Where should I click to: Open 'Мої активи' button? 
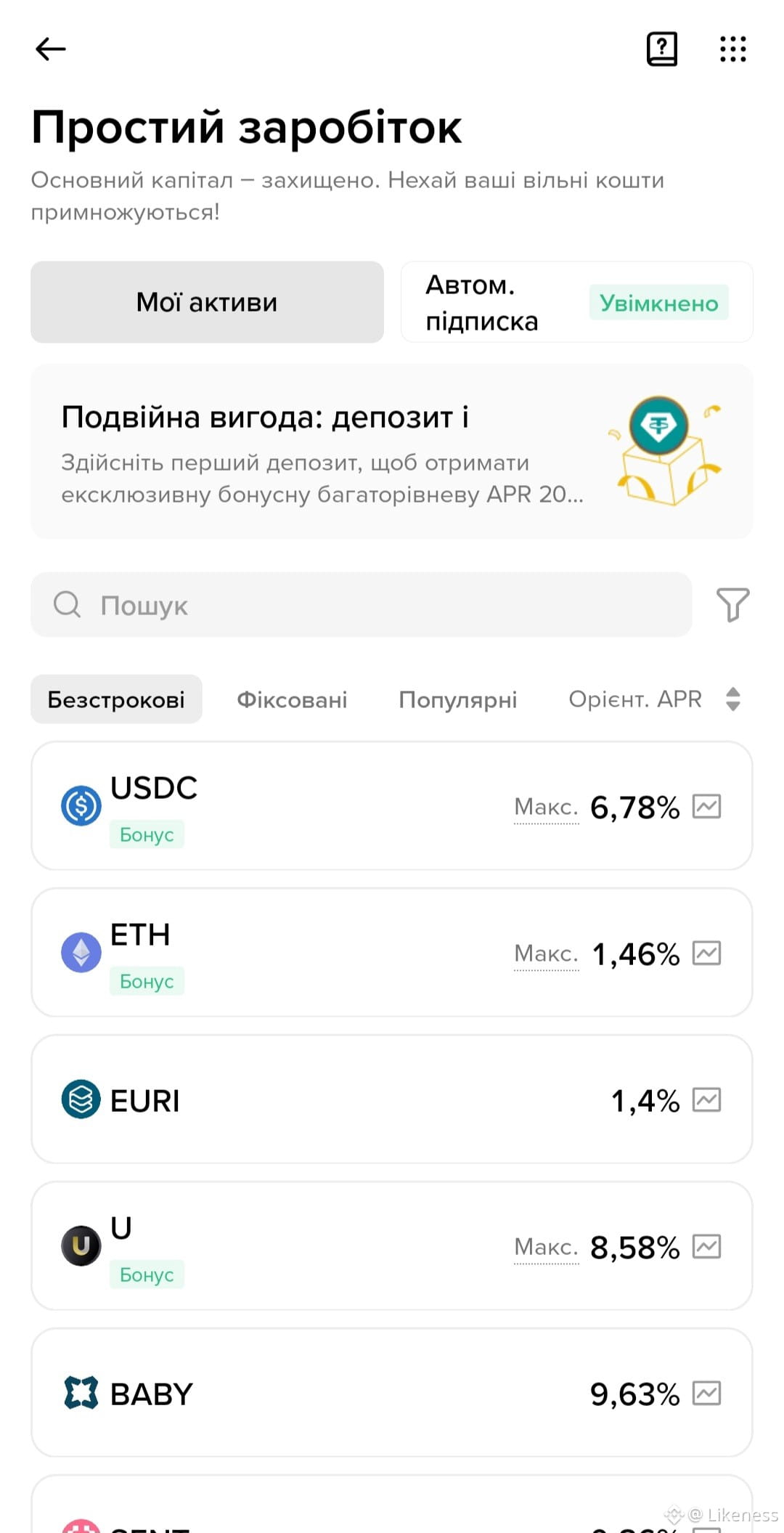tap(207, 302)
